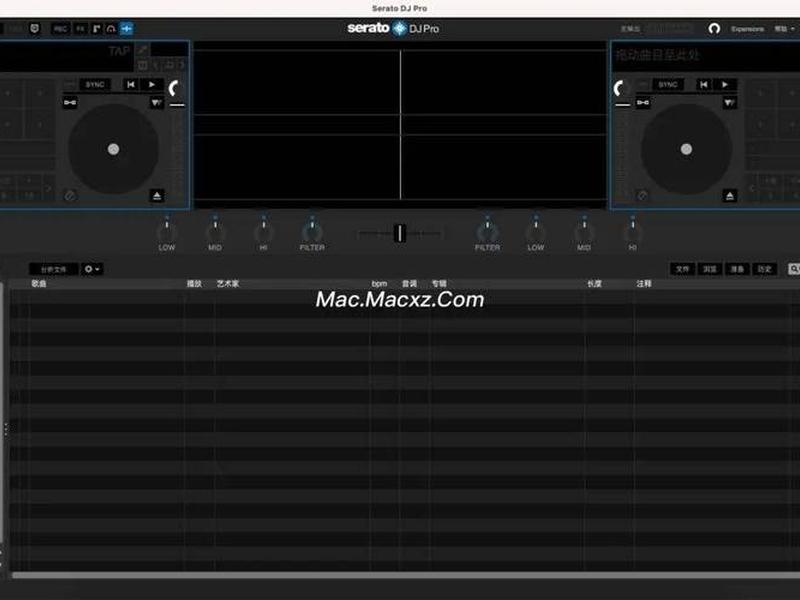This screenshot has height=600, width=800.
Task: Open the 文件 Files tab
Action: 682,269
